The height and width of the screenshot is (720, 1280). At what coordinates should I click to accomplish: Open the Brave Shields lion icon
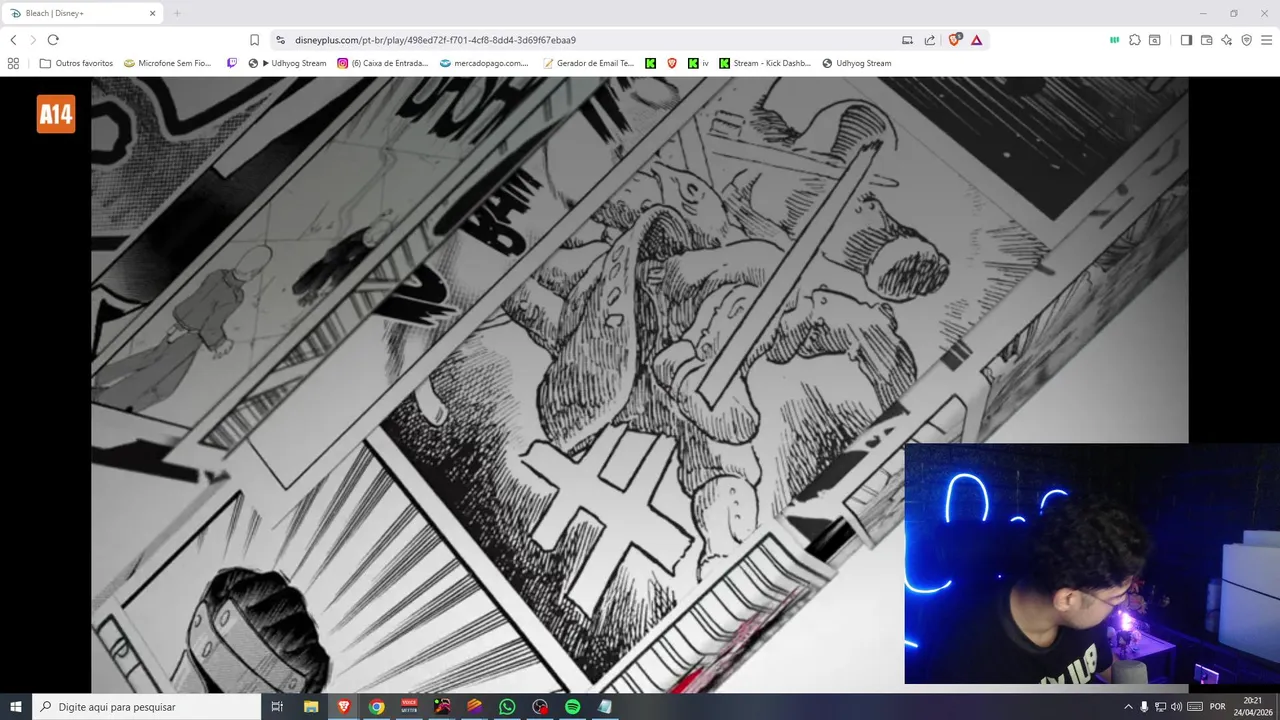pyautogui.click(x=954, y=40)
